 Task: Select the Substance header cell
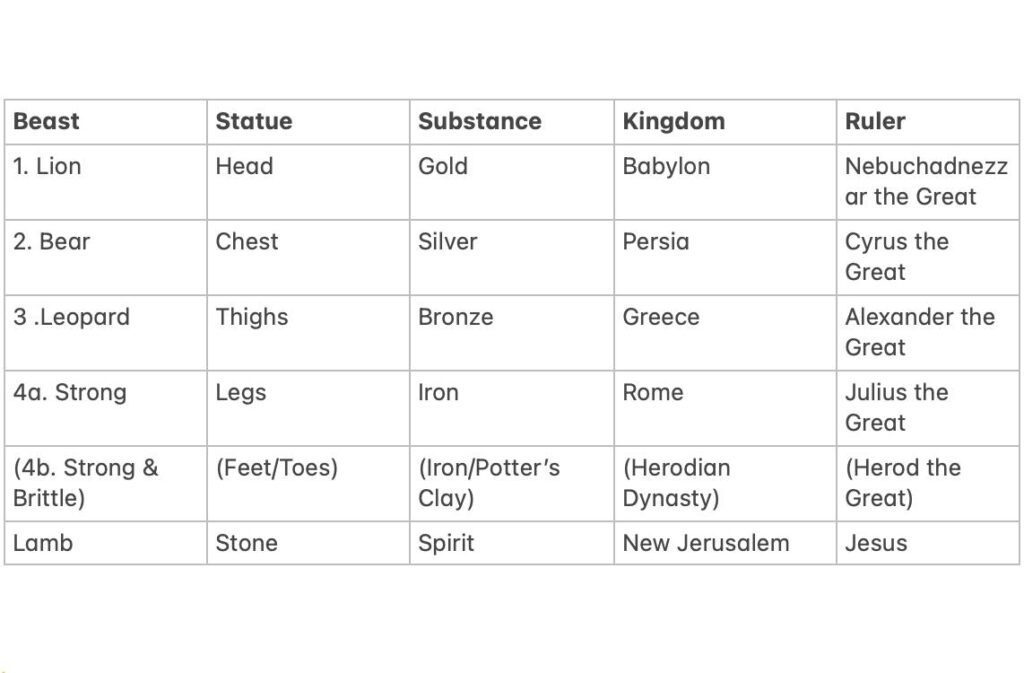point(479,122)
